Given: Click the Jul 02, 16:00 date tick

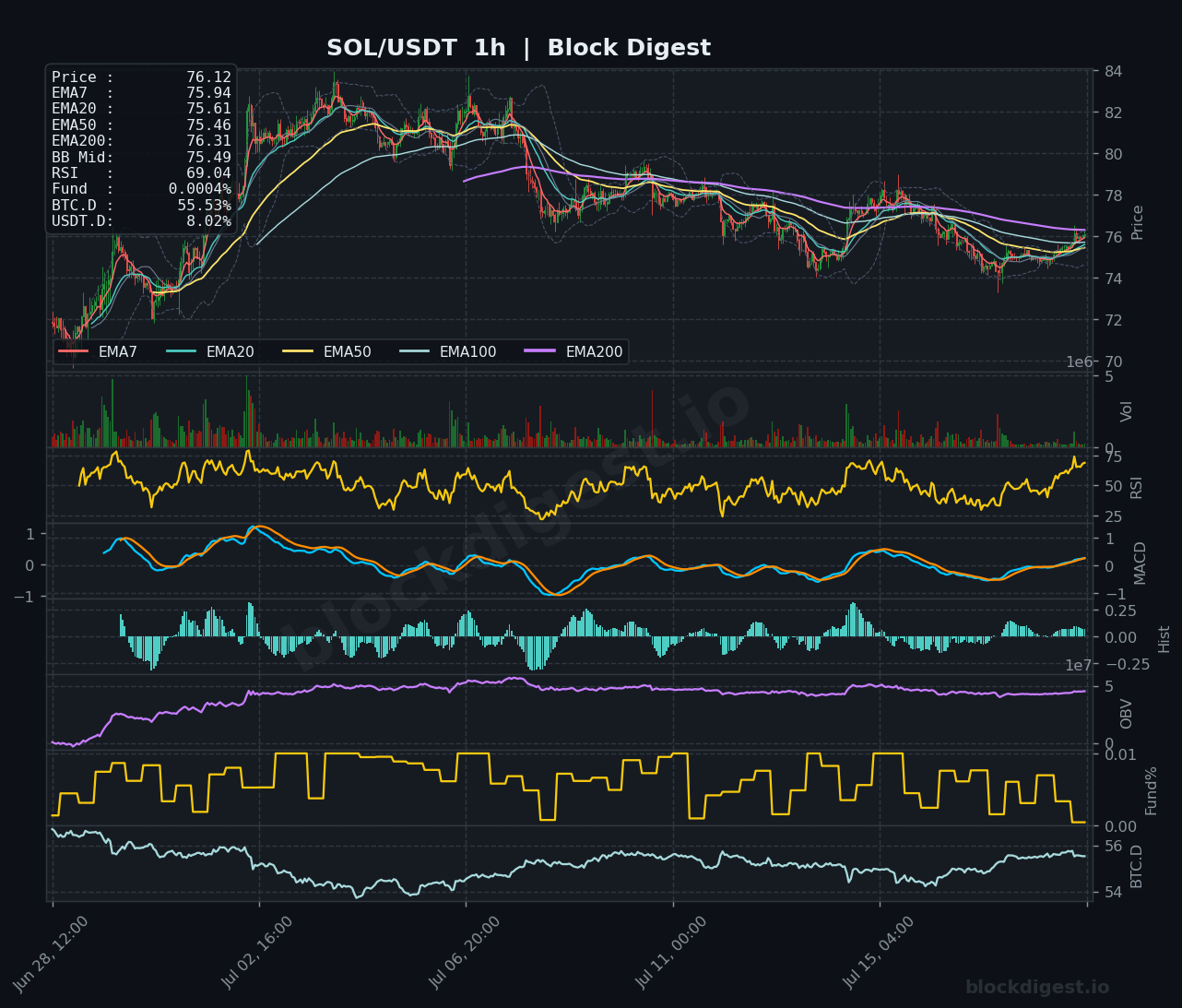Looking at the screenshot, I should click(258, 953).
